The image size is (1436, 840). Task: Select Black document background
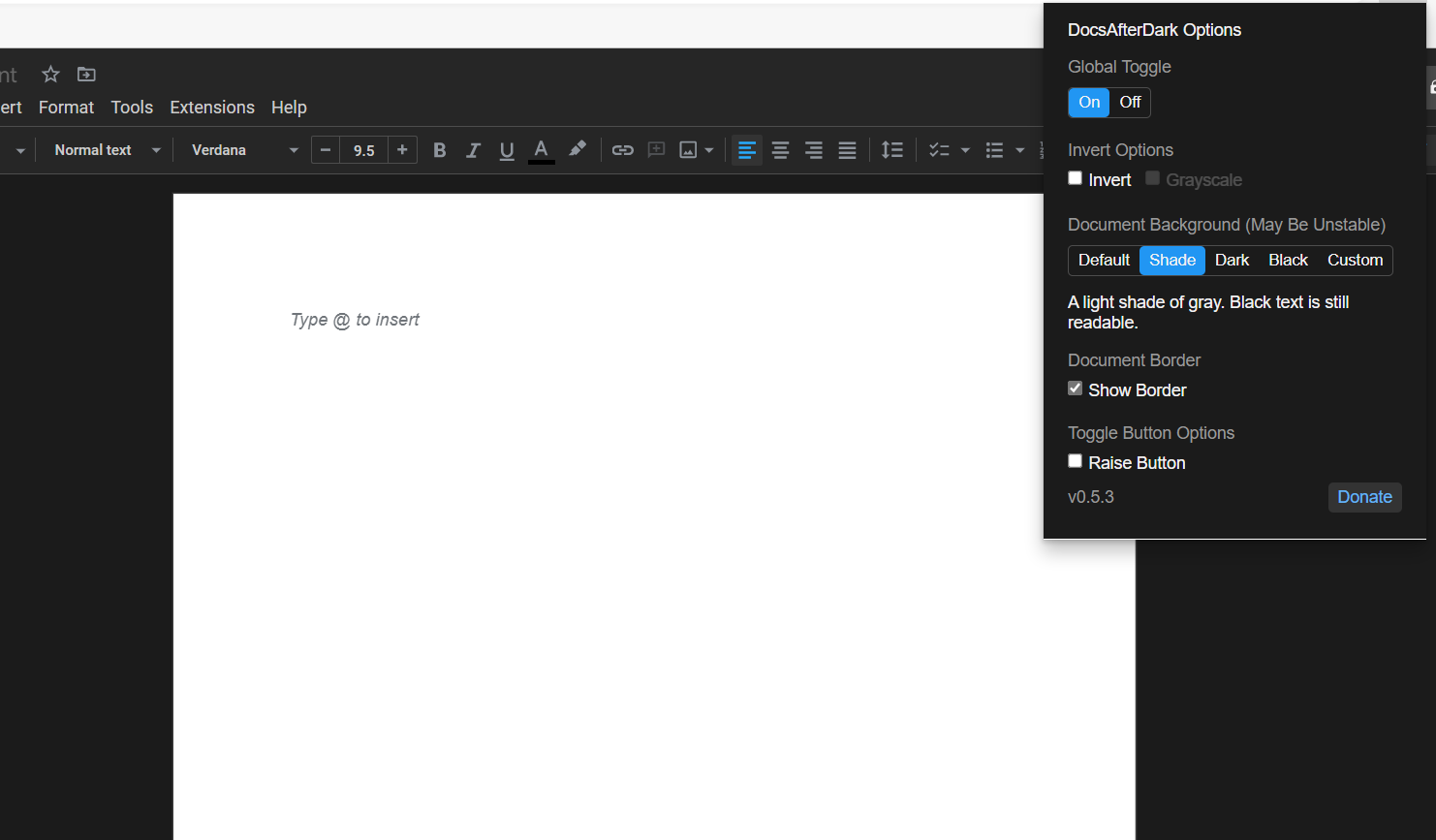1288,261
